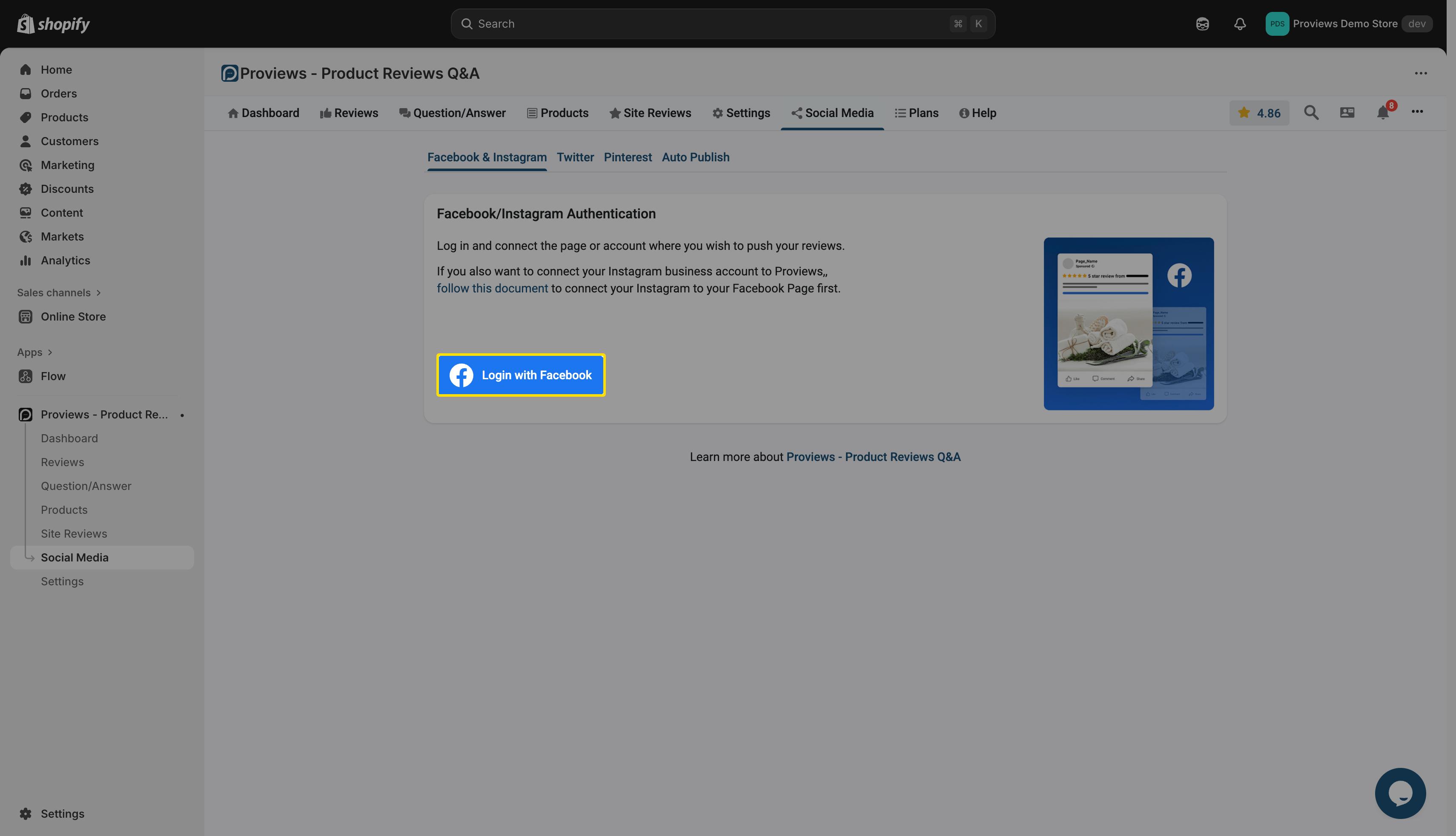Screen dimensions: 1456x836
Task: Open Proviews notifications bell with badge
Action: [x=1383, y=112]
